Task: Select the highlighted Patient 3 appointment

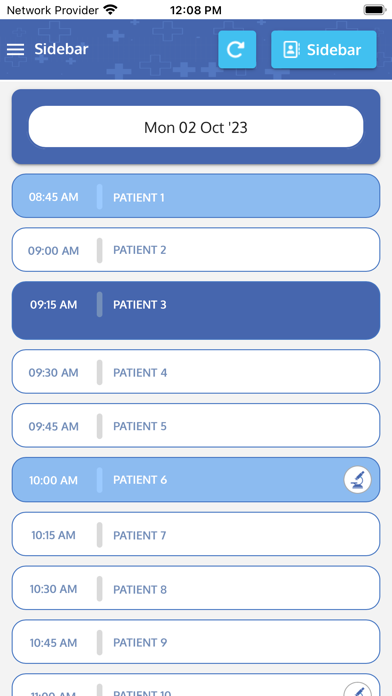Action: point(196,310)
